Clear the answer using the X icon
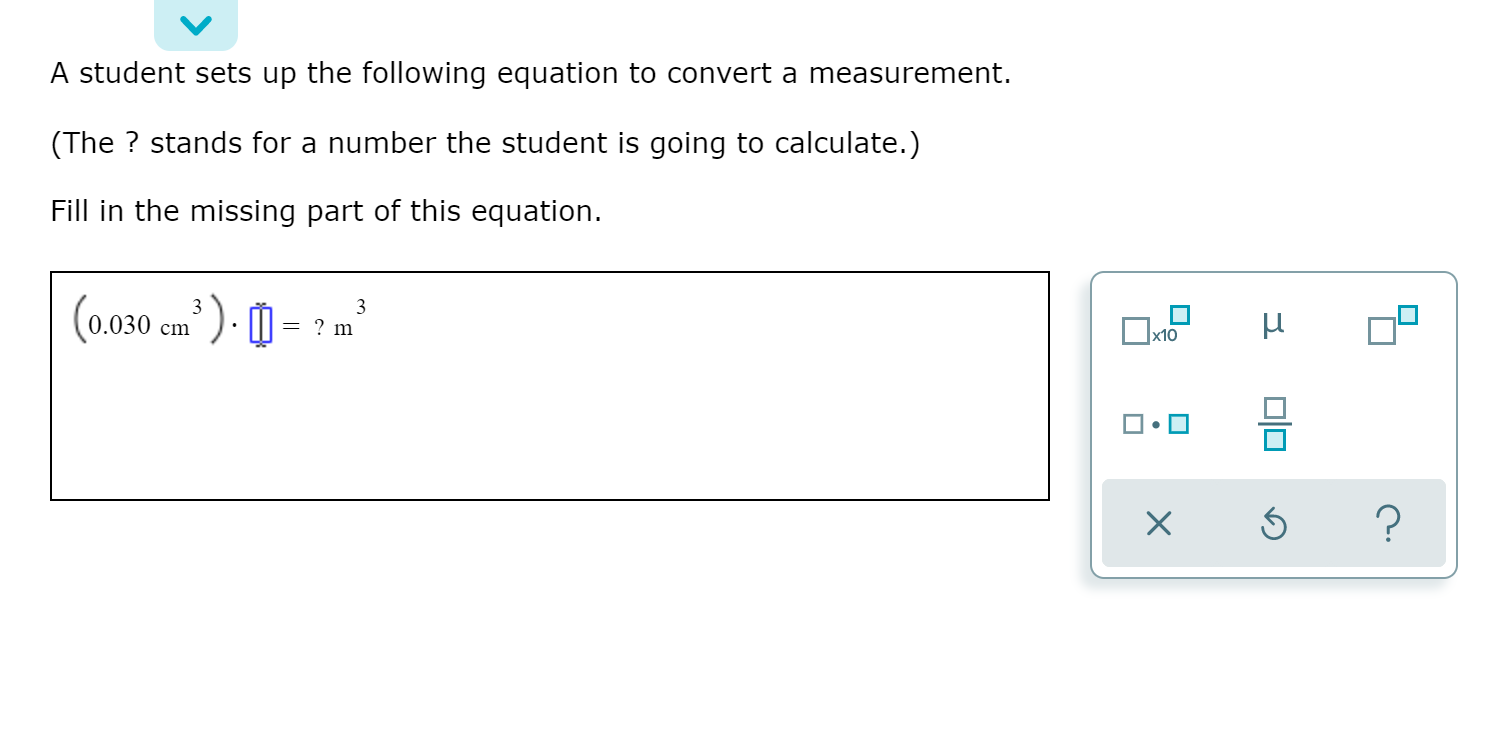 tap(1157, 523)
